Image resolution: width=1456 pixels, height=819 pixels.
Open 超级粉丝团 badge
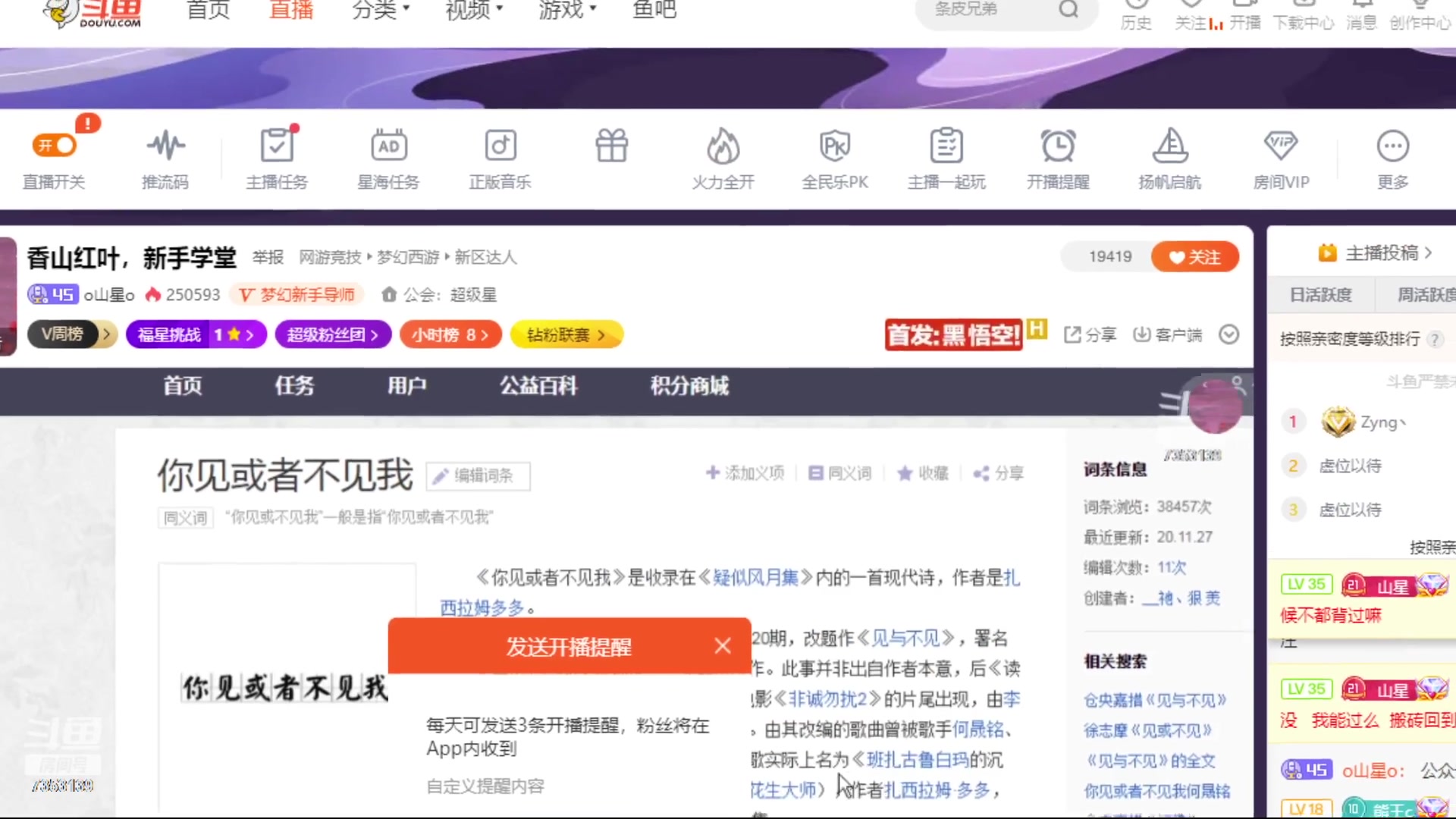333,334
